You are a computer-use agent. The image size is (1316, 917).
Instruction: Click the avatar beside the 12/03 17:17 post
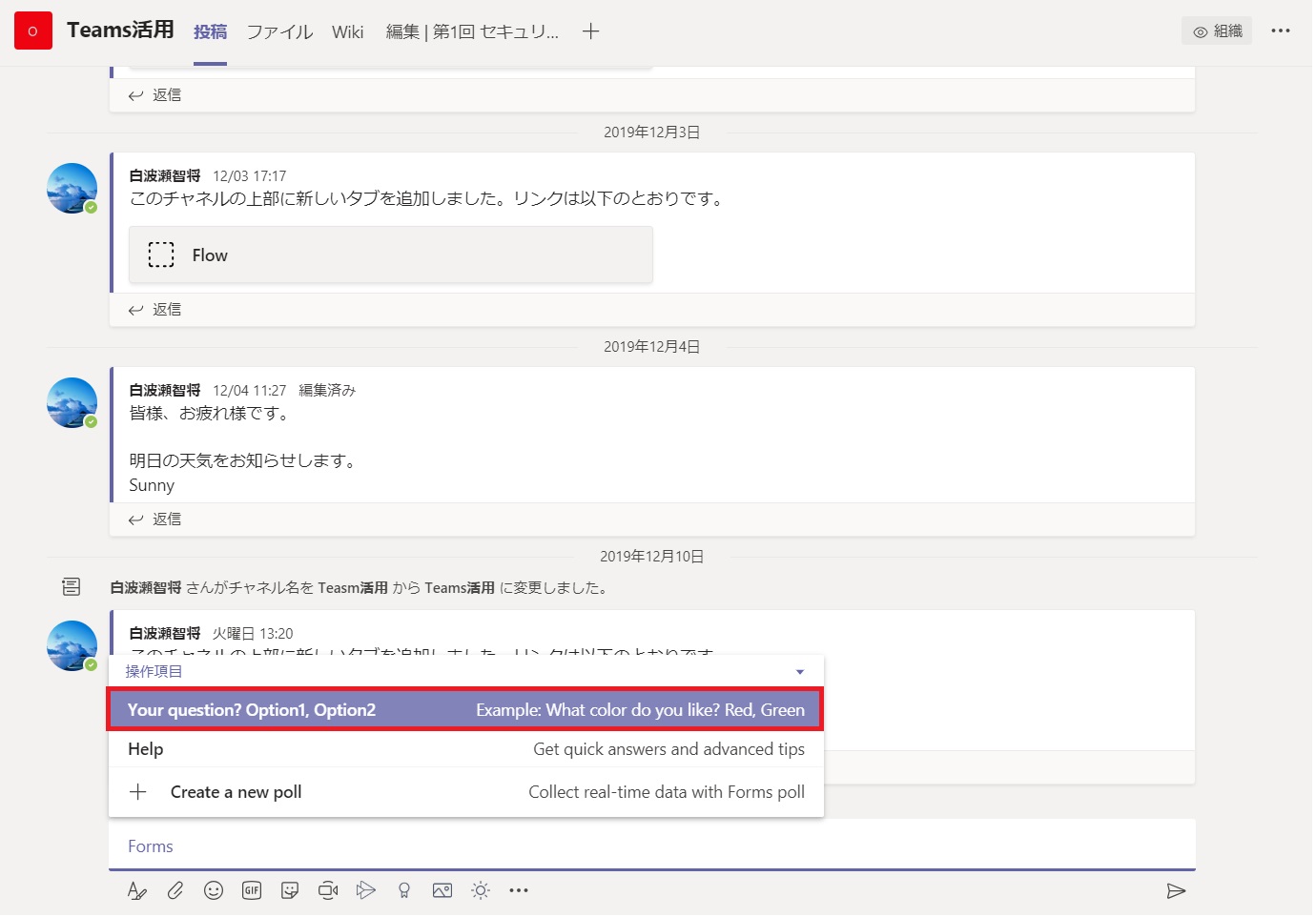coord(72,189)
